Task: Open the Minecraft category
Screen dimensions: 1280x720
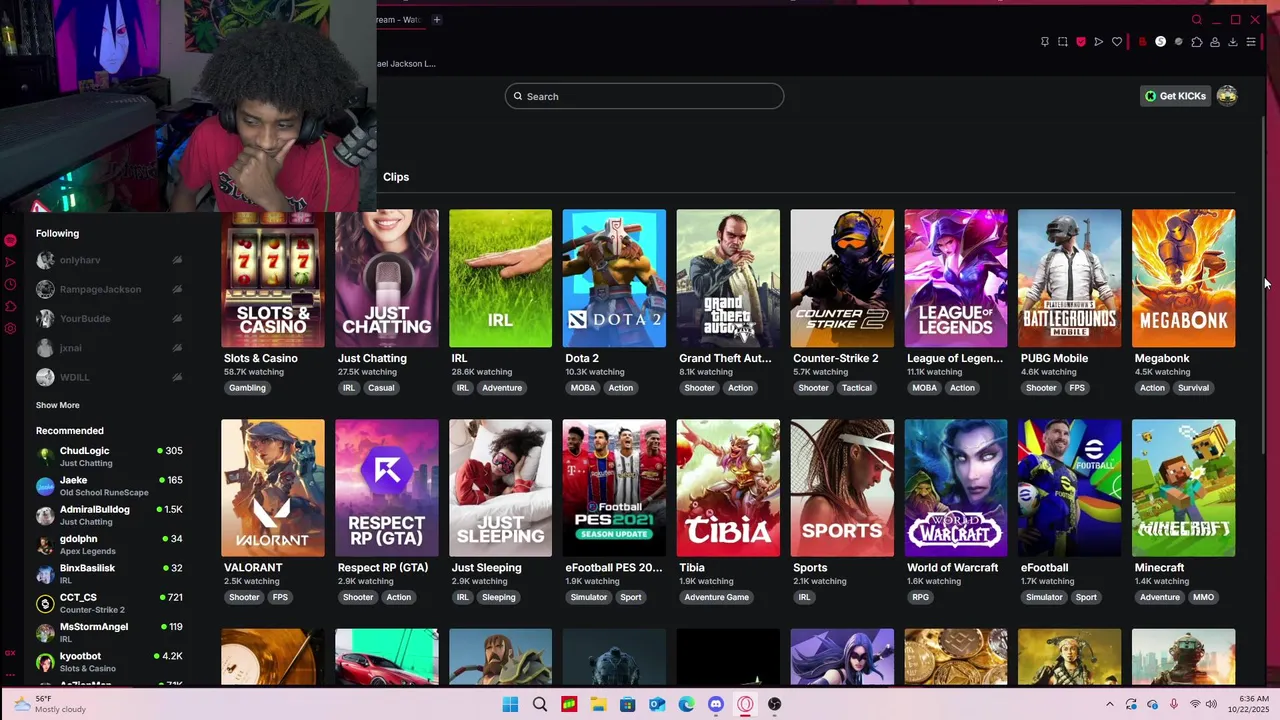Action: coord(1184,488)
